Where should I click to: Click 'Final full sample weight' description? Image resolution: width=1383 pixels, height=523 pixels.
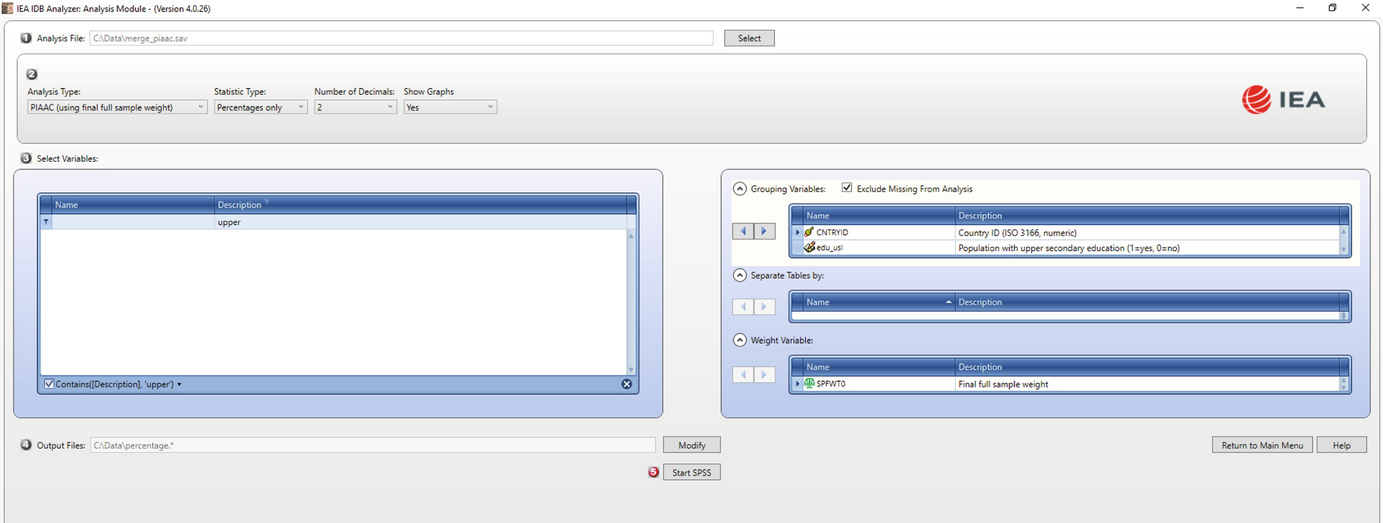[x=1003, y=384]
